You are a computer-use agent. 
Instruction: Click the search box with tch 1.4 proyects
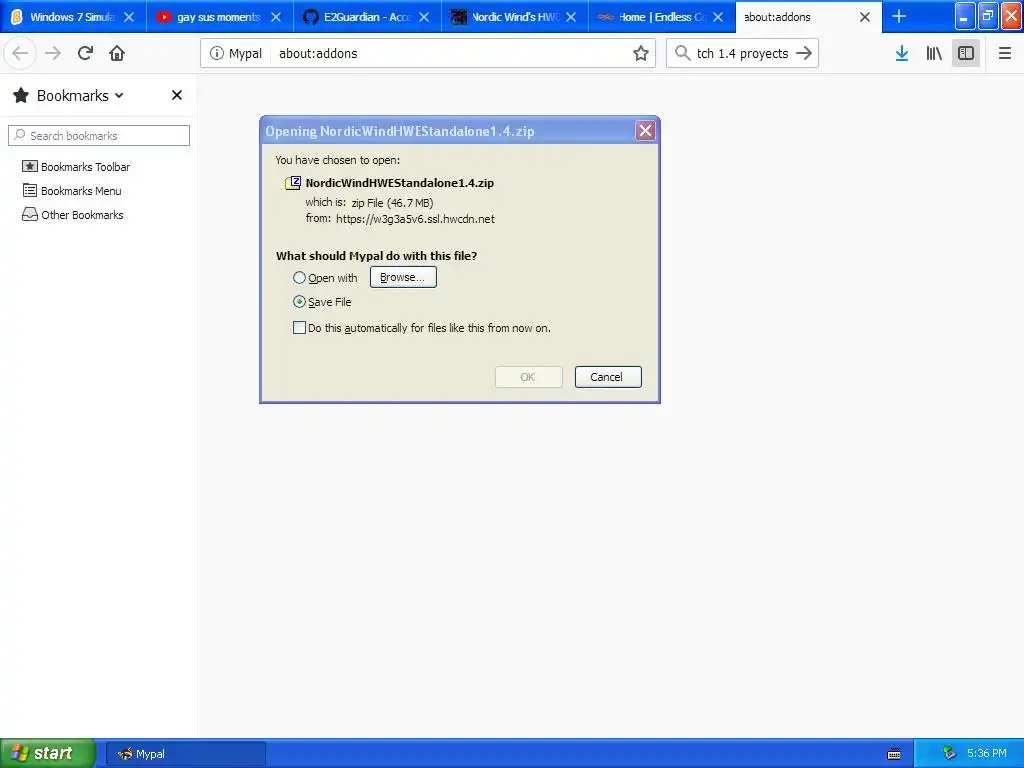[x=743, y=54]
